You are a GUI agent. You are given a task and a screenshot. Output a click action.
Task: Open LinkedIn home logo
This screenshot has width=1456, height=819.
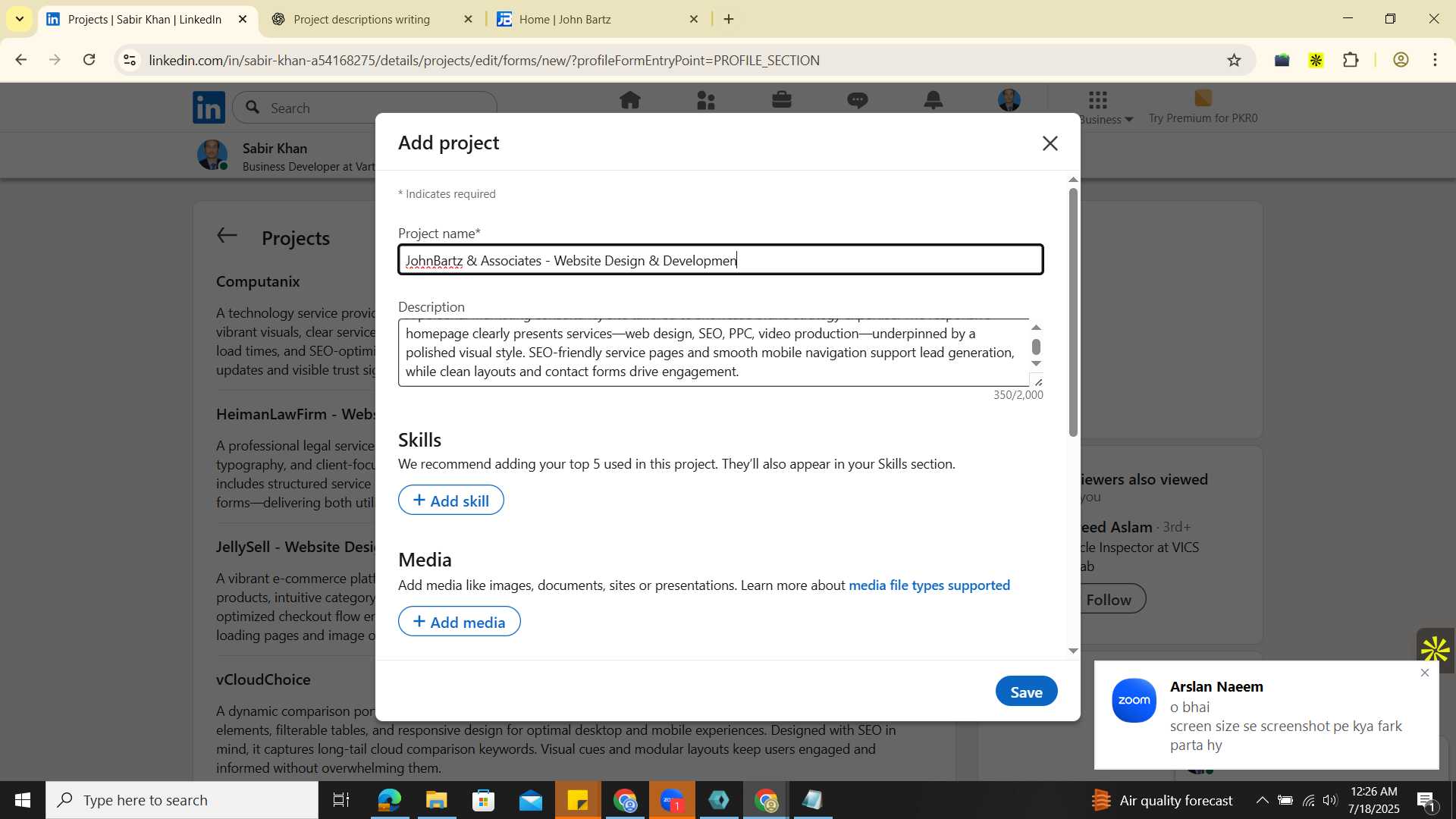tap(209, 108)
